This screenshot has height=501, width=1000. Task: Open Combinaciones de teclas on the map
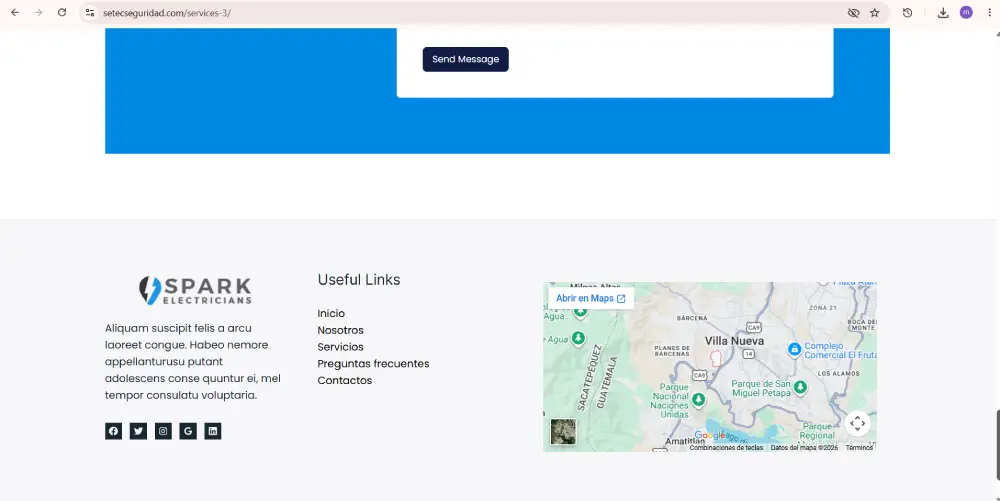point(726,447)
